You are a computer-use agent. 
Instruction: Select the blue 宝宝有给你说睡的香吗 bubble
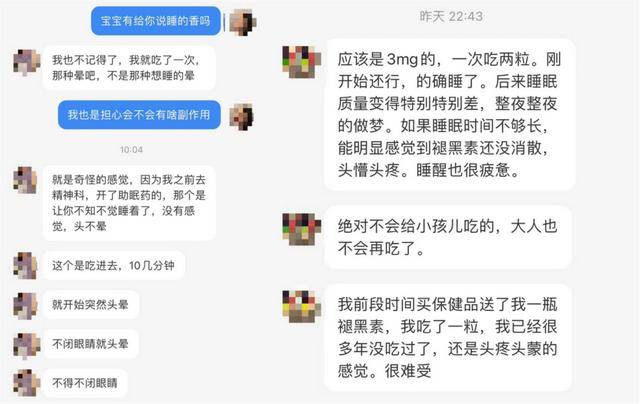point(156,21)
